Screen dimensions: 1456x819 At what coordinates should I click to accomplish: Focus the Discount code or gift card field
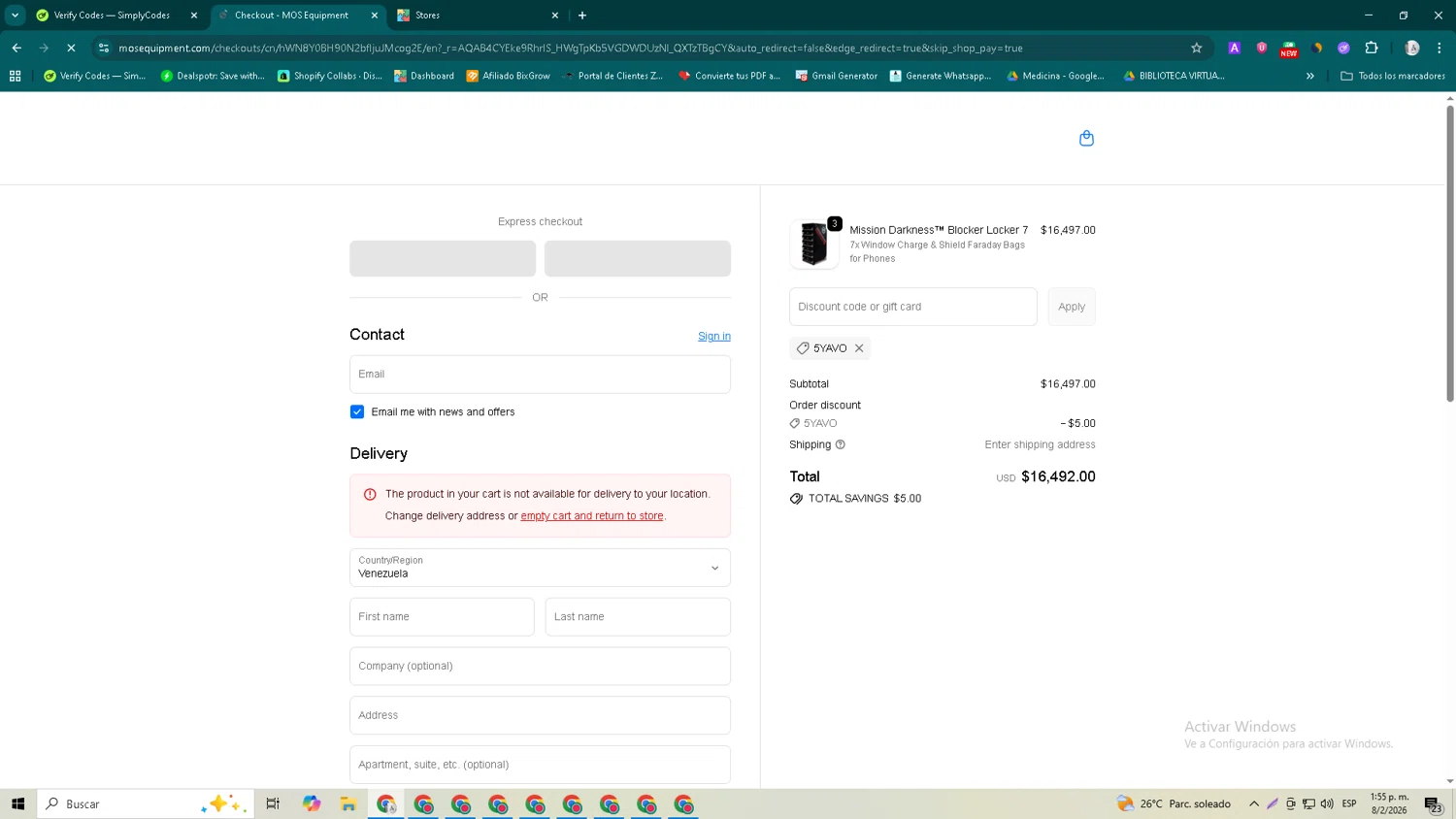point(913,307)
